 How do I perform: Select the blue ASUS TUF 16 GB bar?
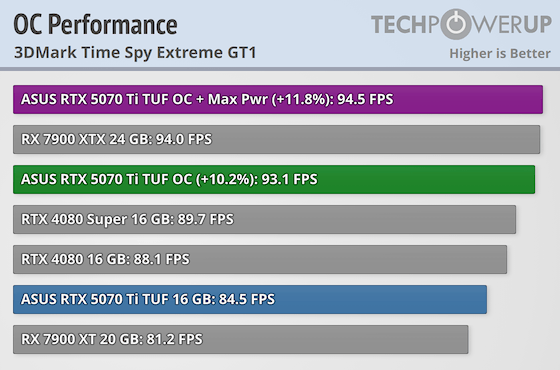[x=250, y=299]
